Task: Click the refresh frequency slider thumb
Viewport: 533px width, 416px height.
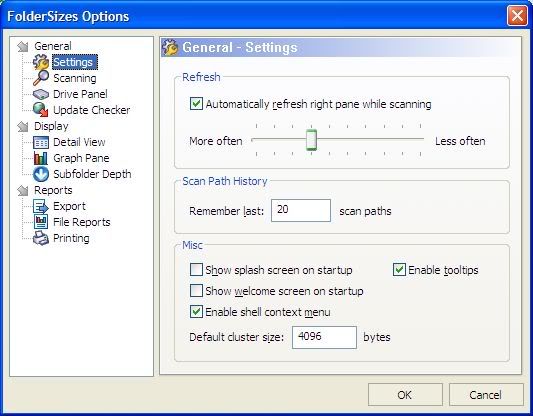Action: point(311,140)
